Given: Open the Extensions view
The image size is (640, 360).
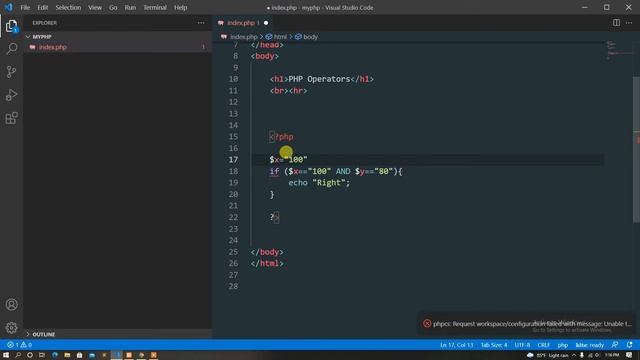Looking at the screenshot, I should 11,118.
